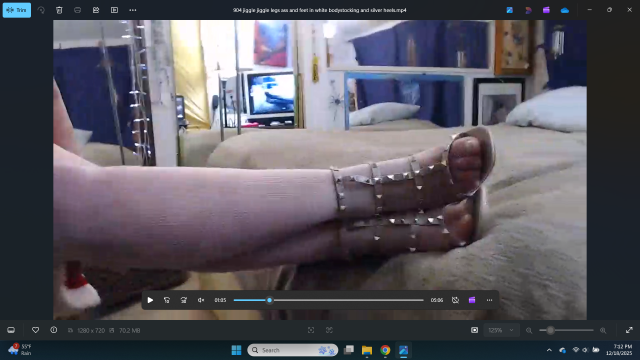
Task: Click the volume icon in the system tray
Action: click(585, 350)
